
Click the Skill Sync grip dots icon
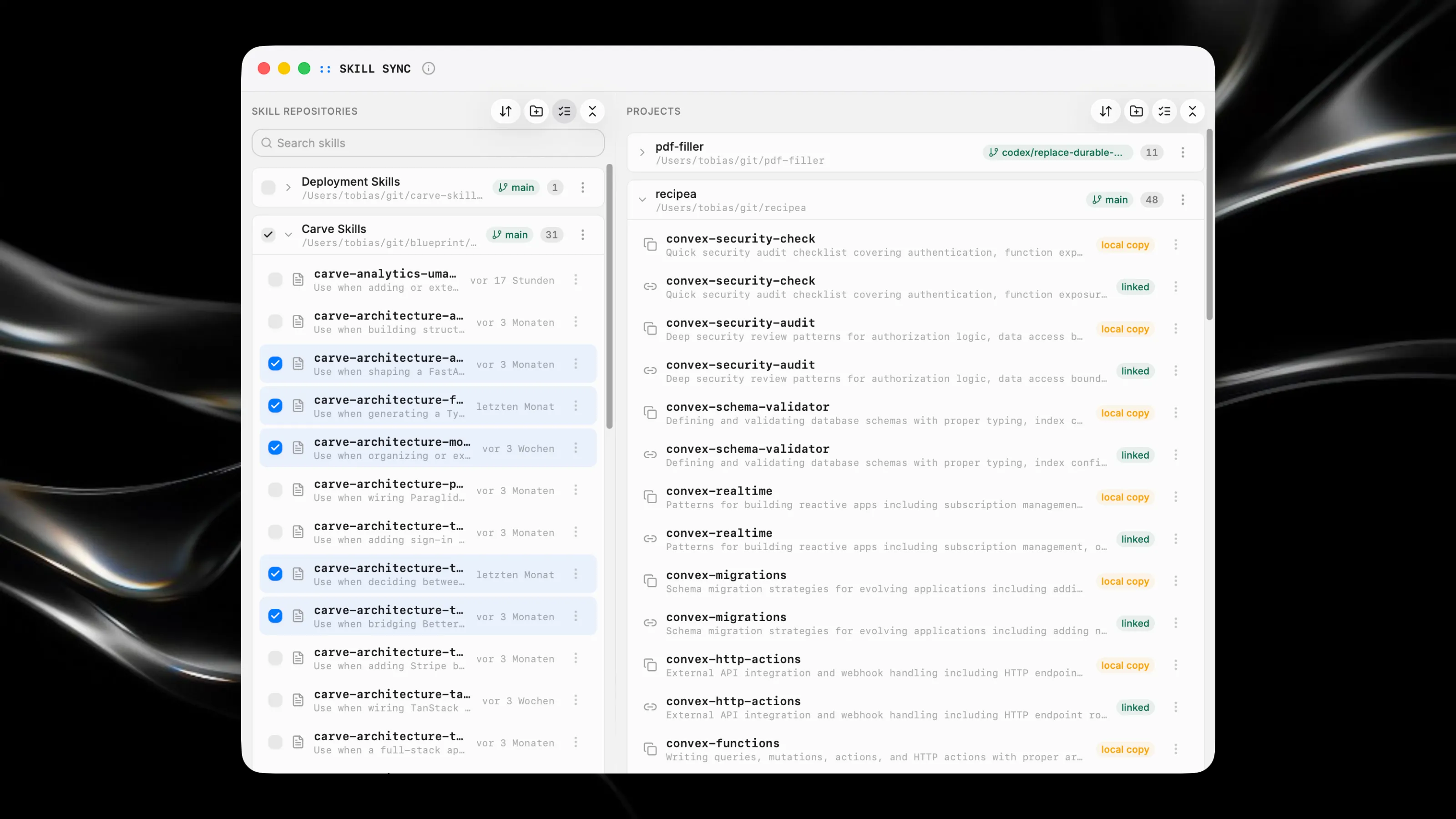coord(325,69)
